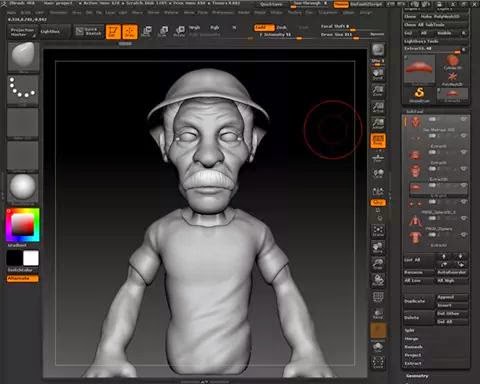Click the Zoom canvas icon on the right shelf
This screenshot has width=480, height=384.
[378, 90]
